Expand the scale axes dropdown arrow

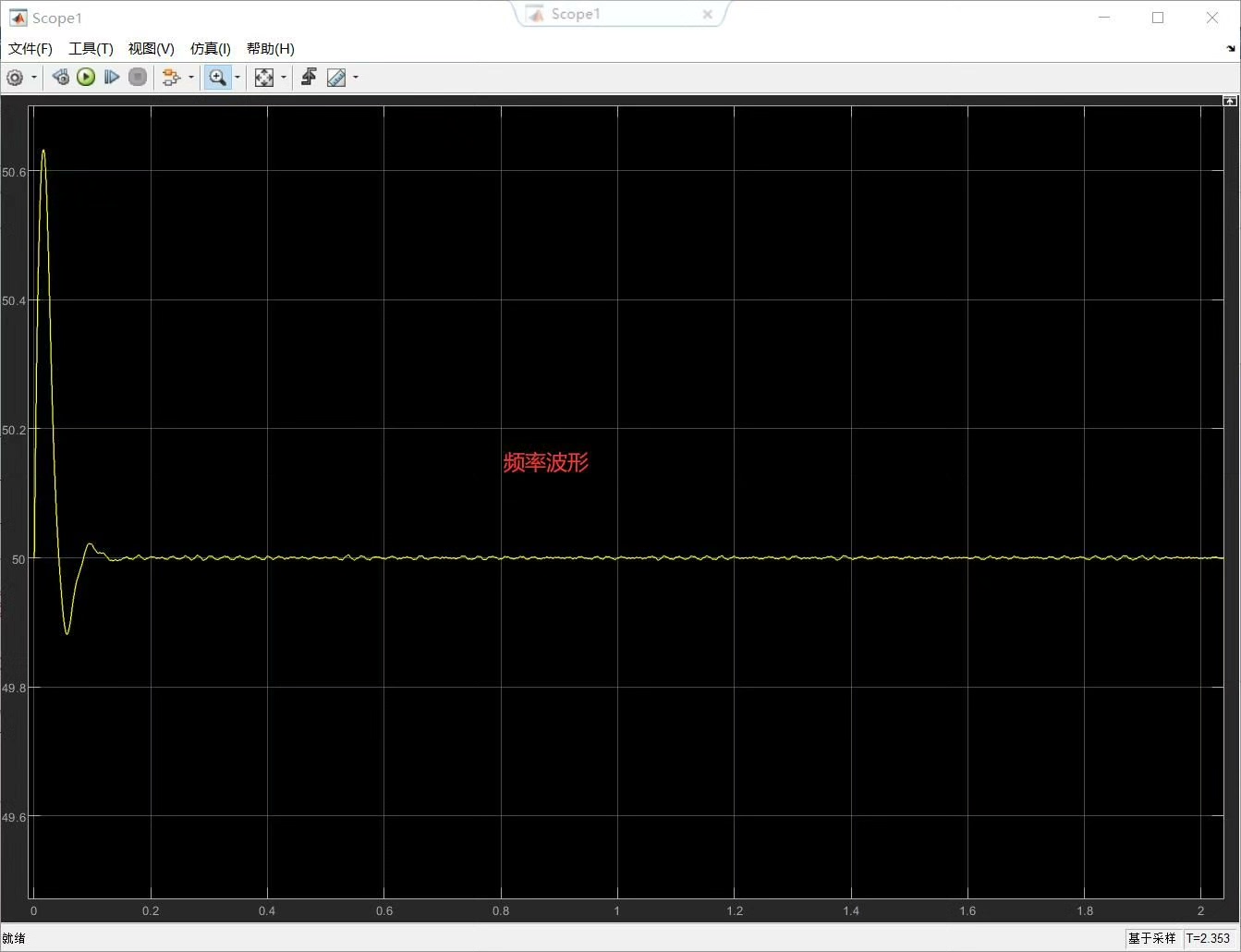284,78
